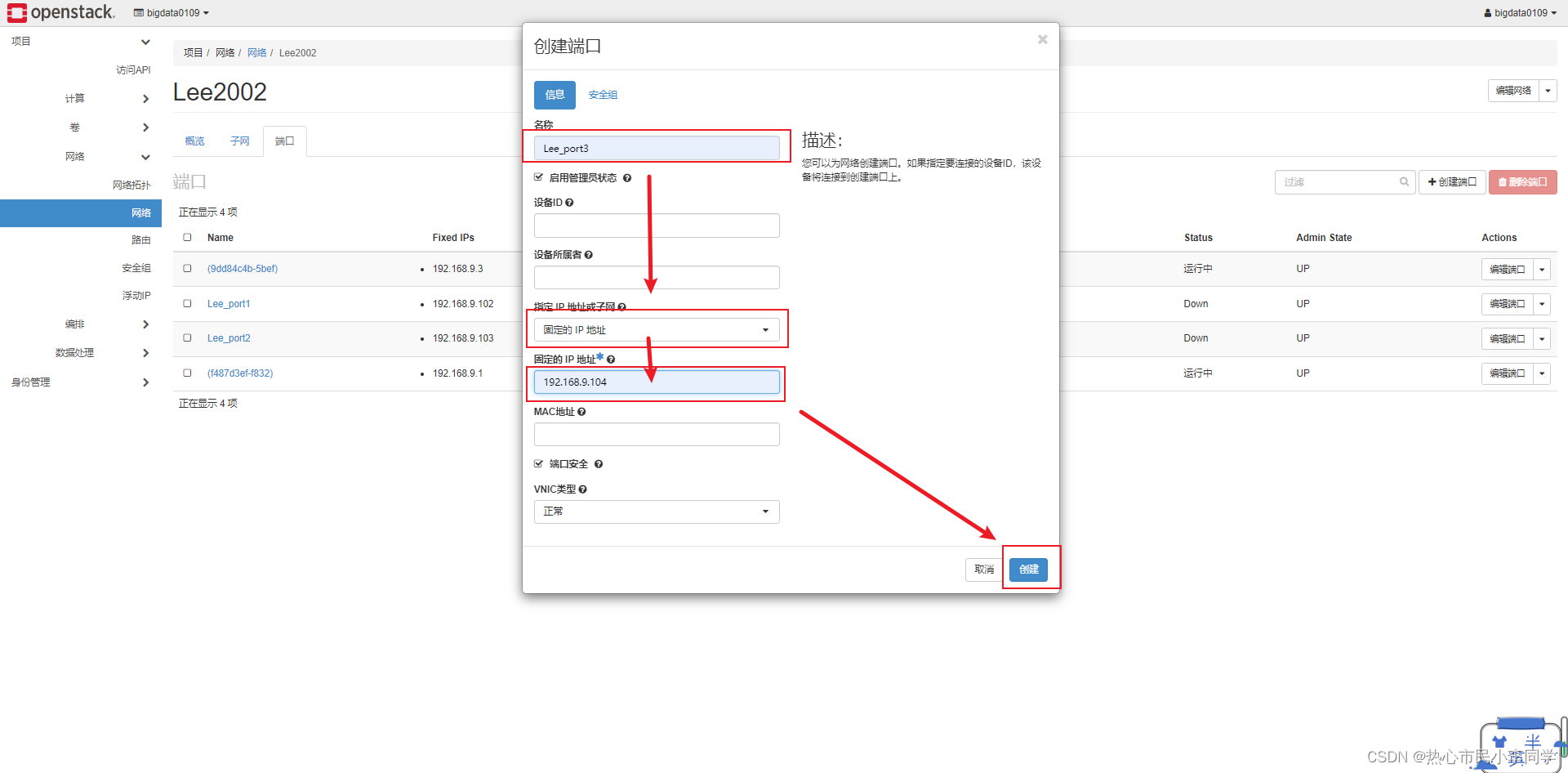
Task: Click the 创建 button in the dialog
Action: tap(1028, 570)
